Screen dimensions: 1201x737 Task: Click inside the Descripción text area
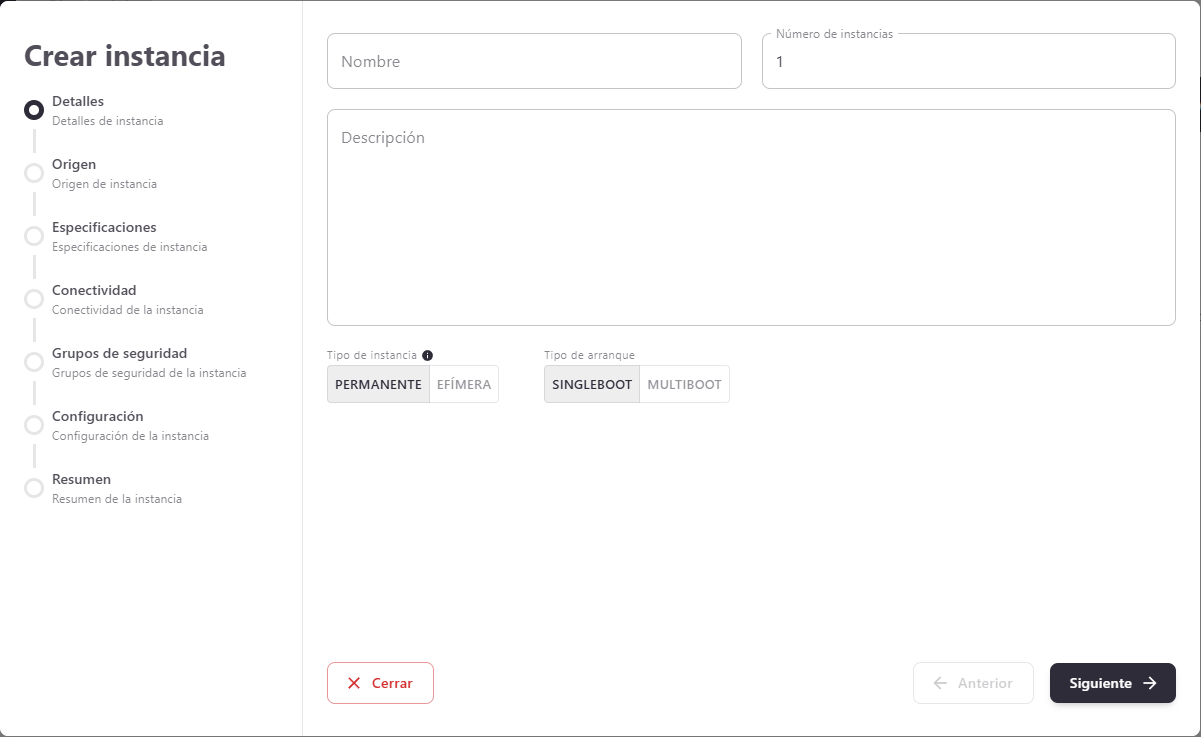[x=750, y=217]
